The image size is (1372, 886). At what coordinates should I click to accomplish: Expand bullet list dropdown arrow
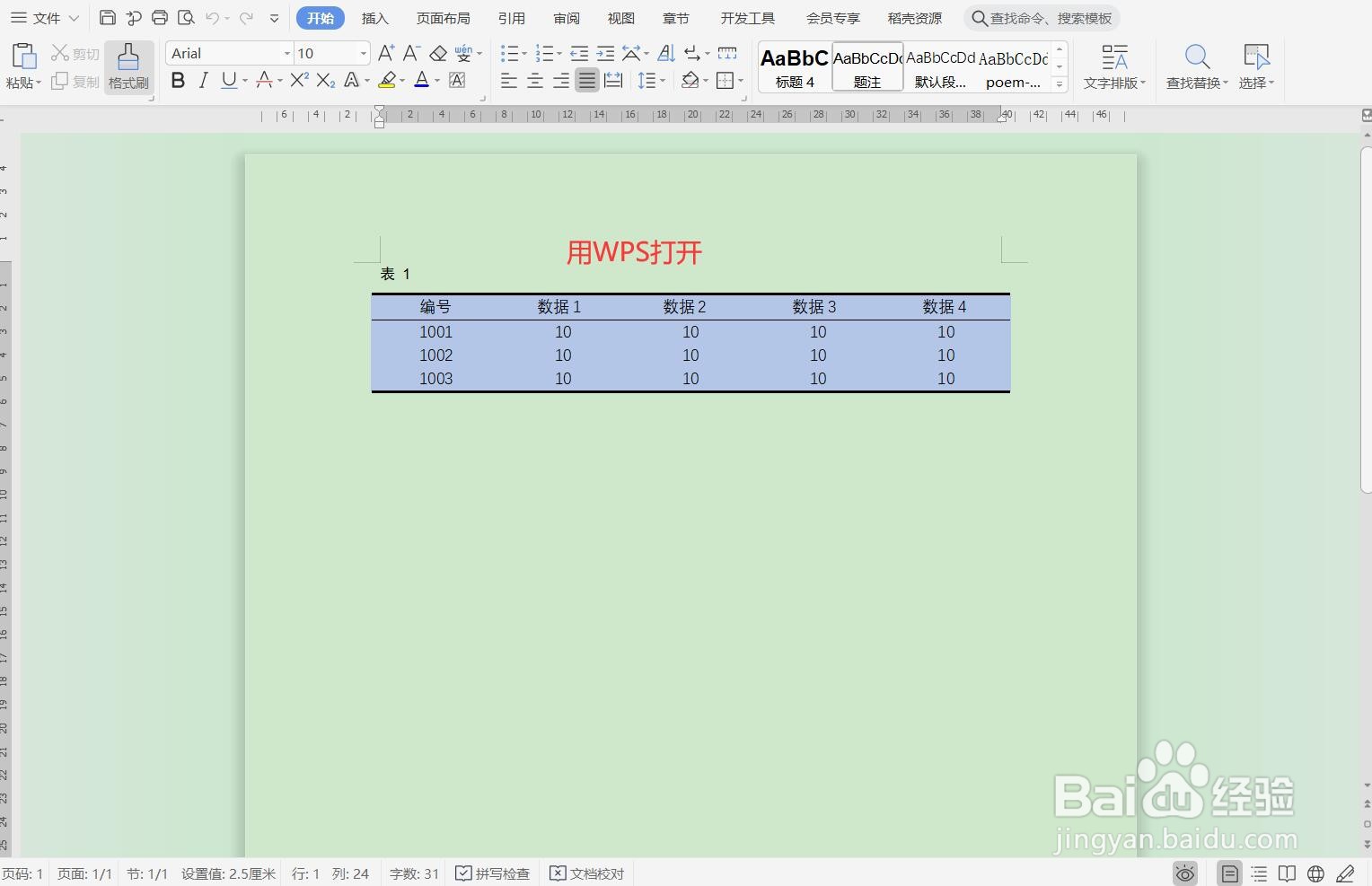(x=523, y=54)
